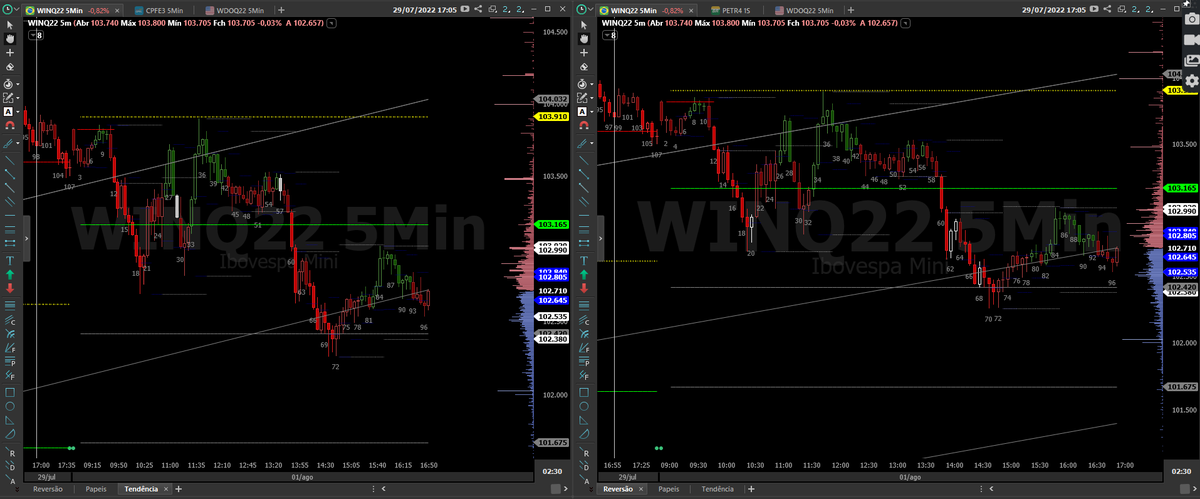Select the channel tool labeled C
1200x499 pixels.
tap(10, 320)
